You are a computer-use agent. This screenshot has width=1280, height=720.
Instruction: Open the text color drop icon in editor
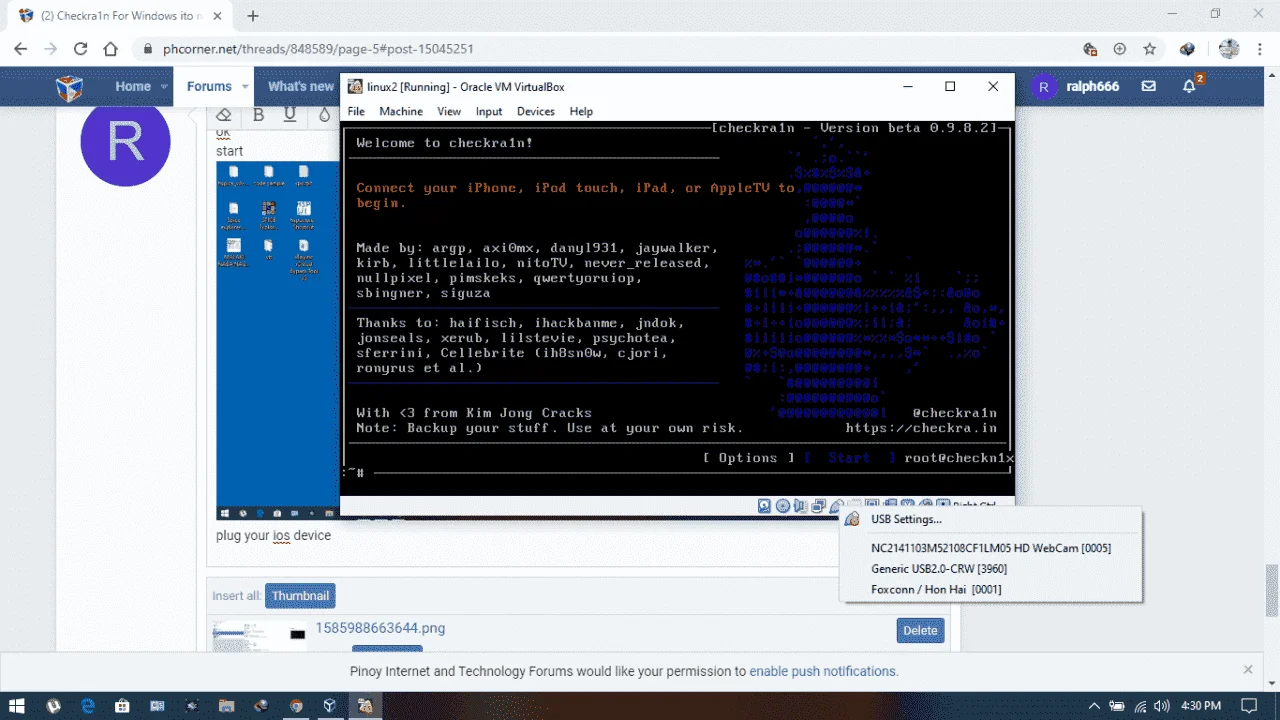(324, 114)
